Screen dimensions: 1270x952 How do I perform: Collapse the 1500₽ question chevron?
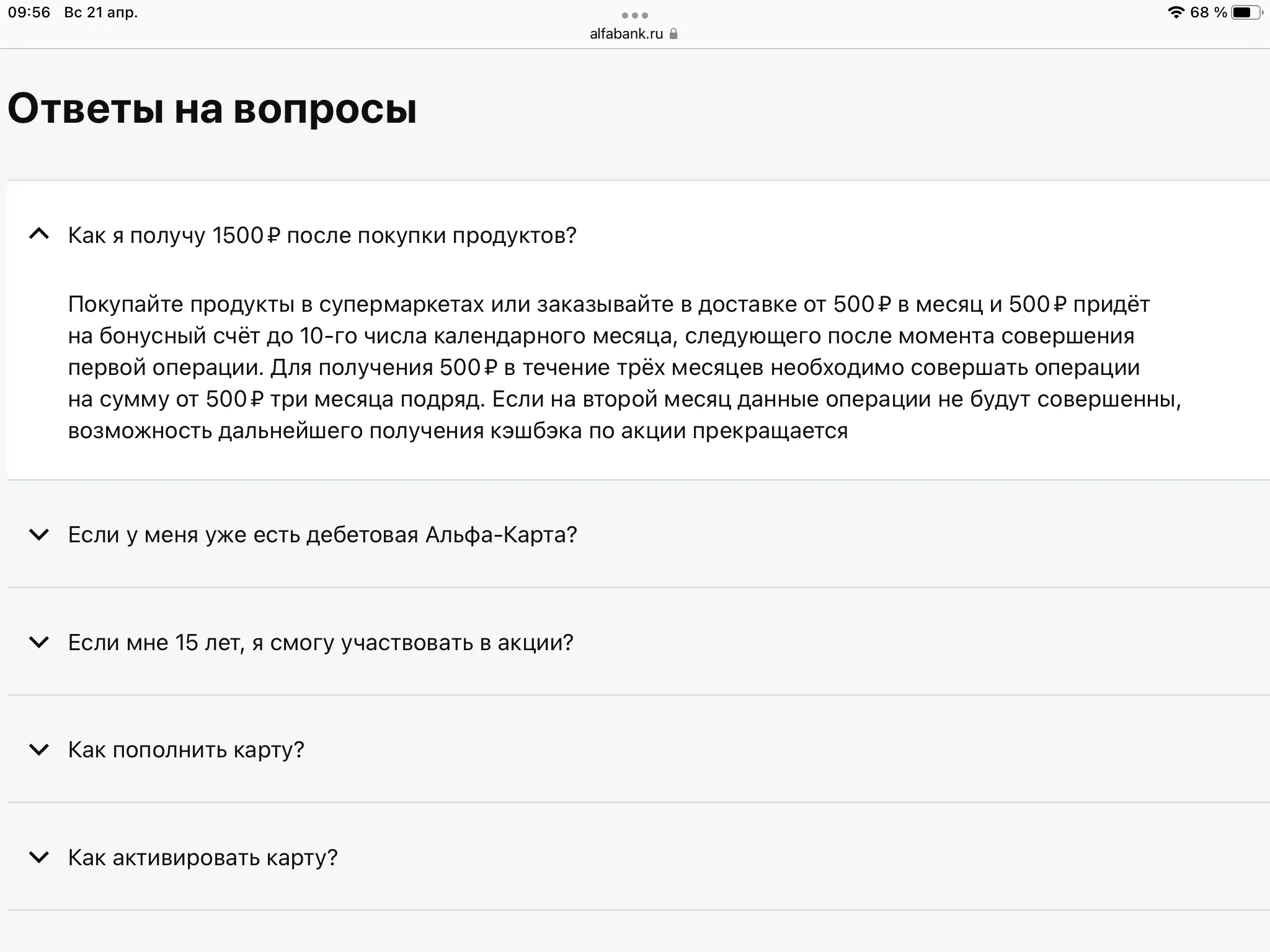(39, 234)
